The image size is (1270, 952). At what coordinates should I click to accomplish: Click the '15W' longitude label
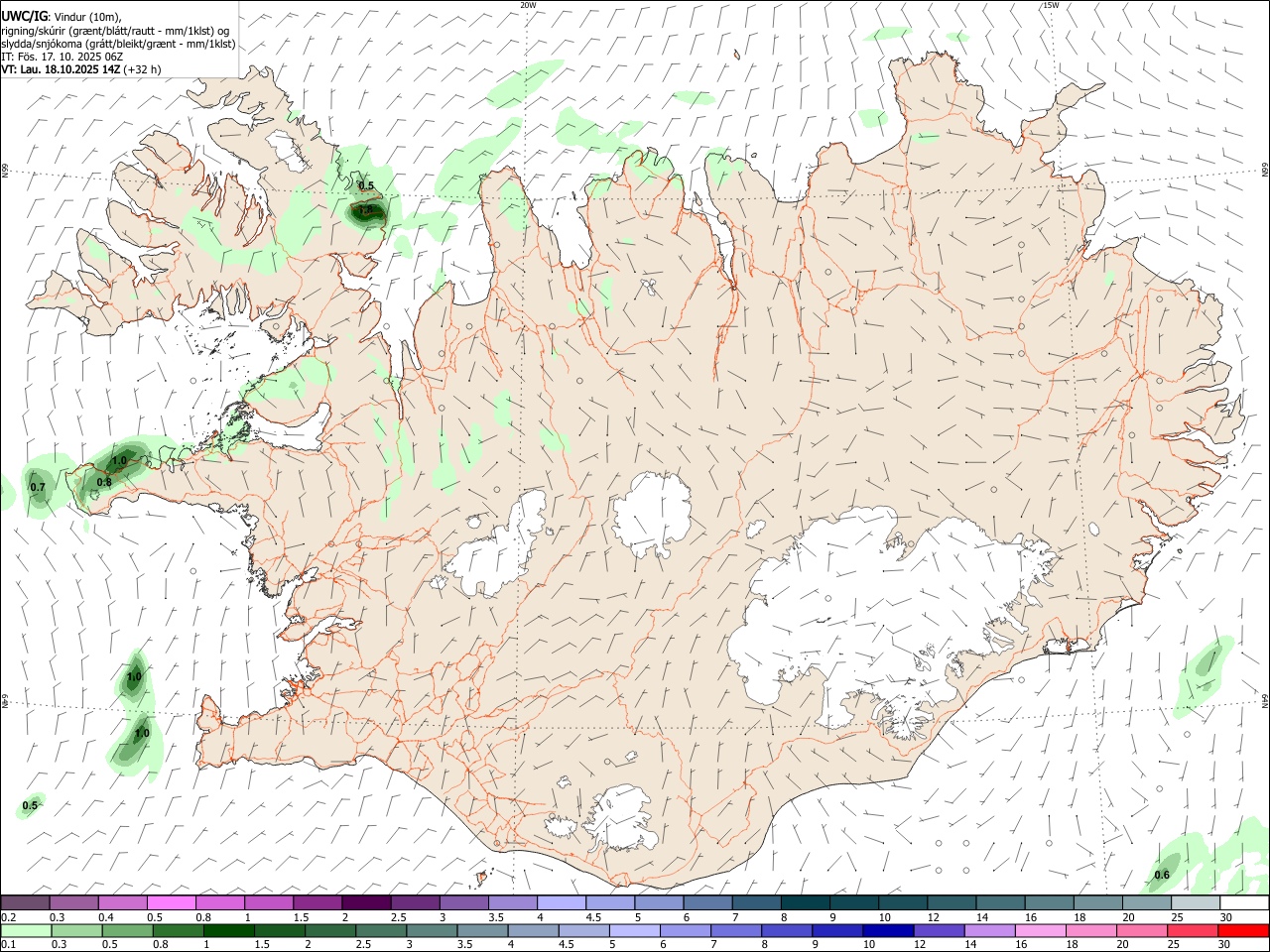[1051, 5]
